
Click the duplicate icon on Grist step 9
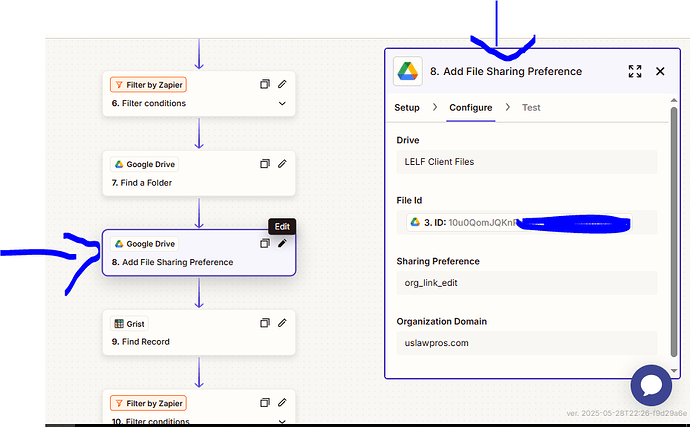point(264,322)
